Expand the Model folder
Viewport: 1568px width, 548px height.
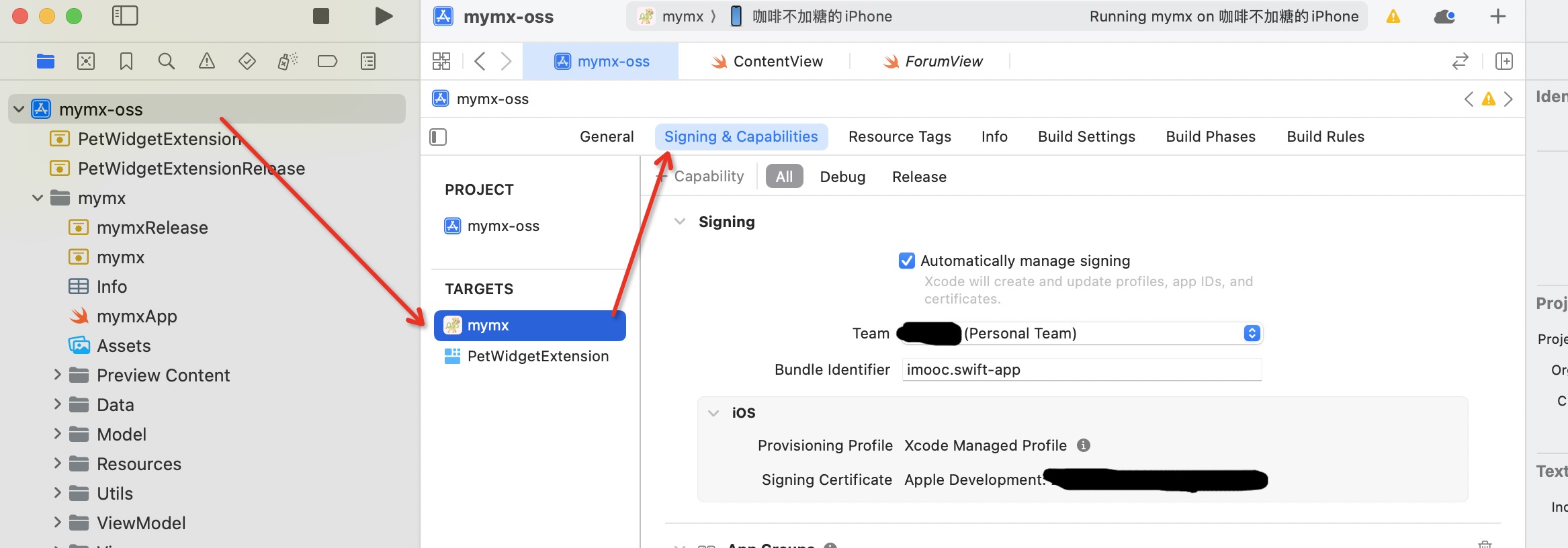pyautogui.click(x=57, y=434)
